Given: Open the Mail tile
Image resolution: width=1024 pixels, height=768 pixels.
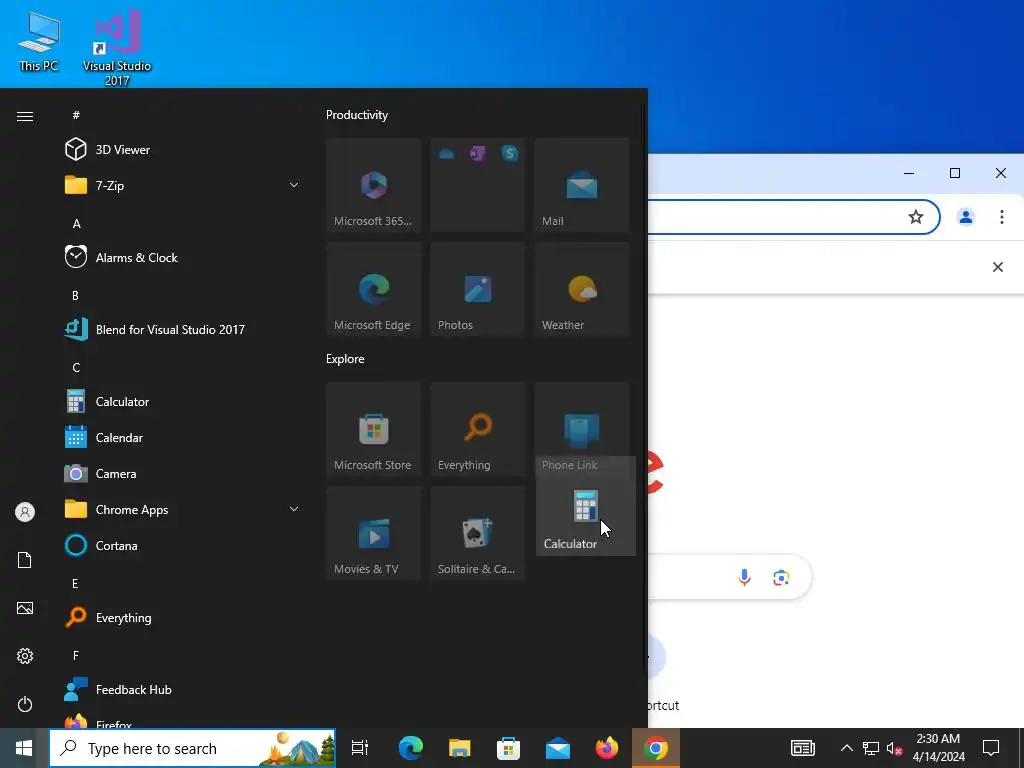Looking at the screenshot, I should 582,185.
